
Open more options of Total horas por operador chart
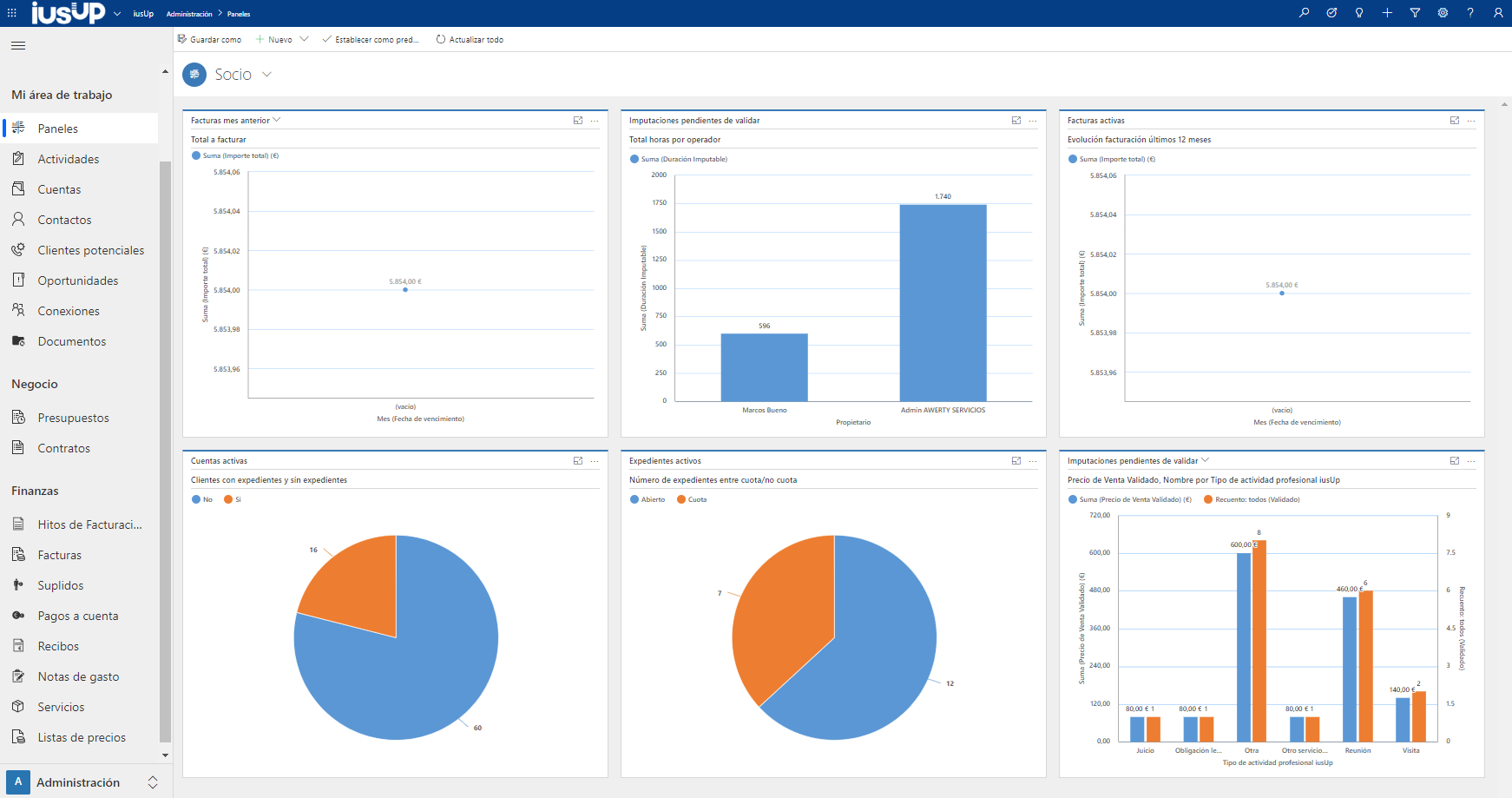pyautogui.click(x=1033, y=121)
